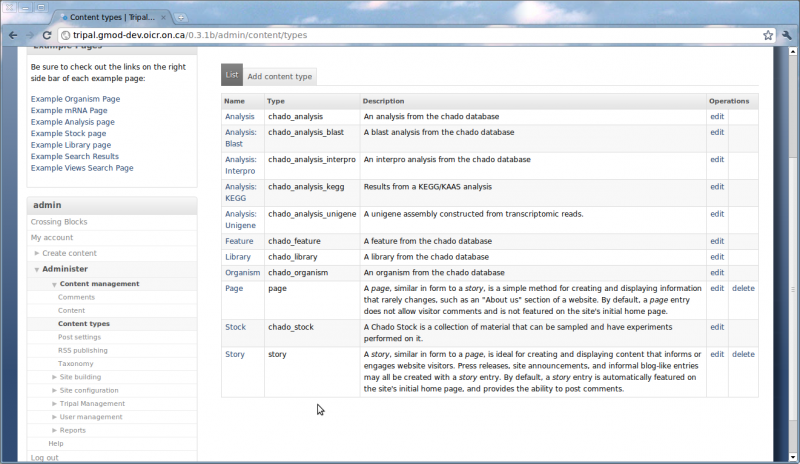Open Content menu item in sidebar

(71, 310)
